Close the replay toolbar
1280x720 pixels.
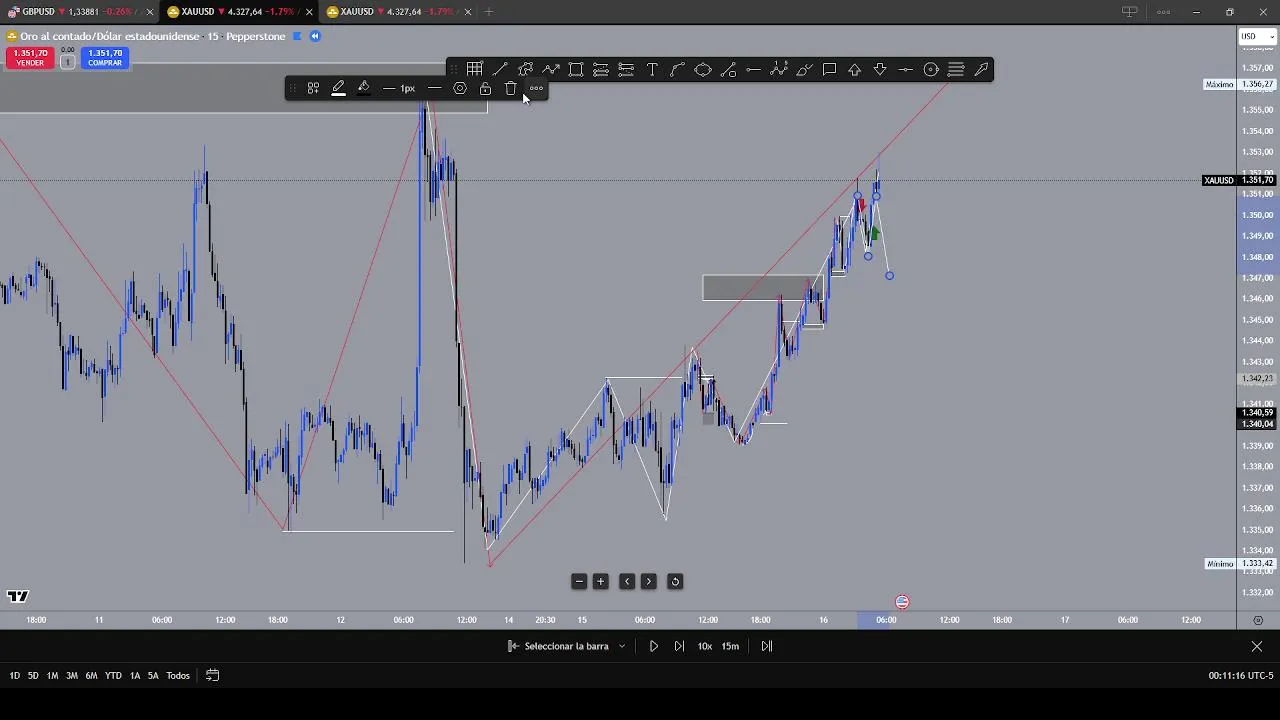[x=1257, y=646]
